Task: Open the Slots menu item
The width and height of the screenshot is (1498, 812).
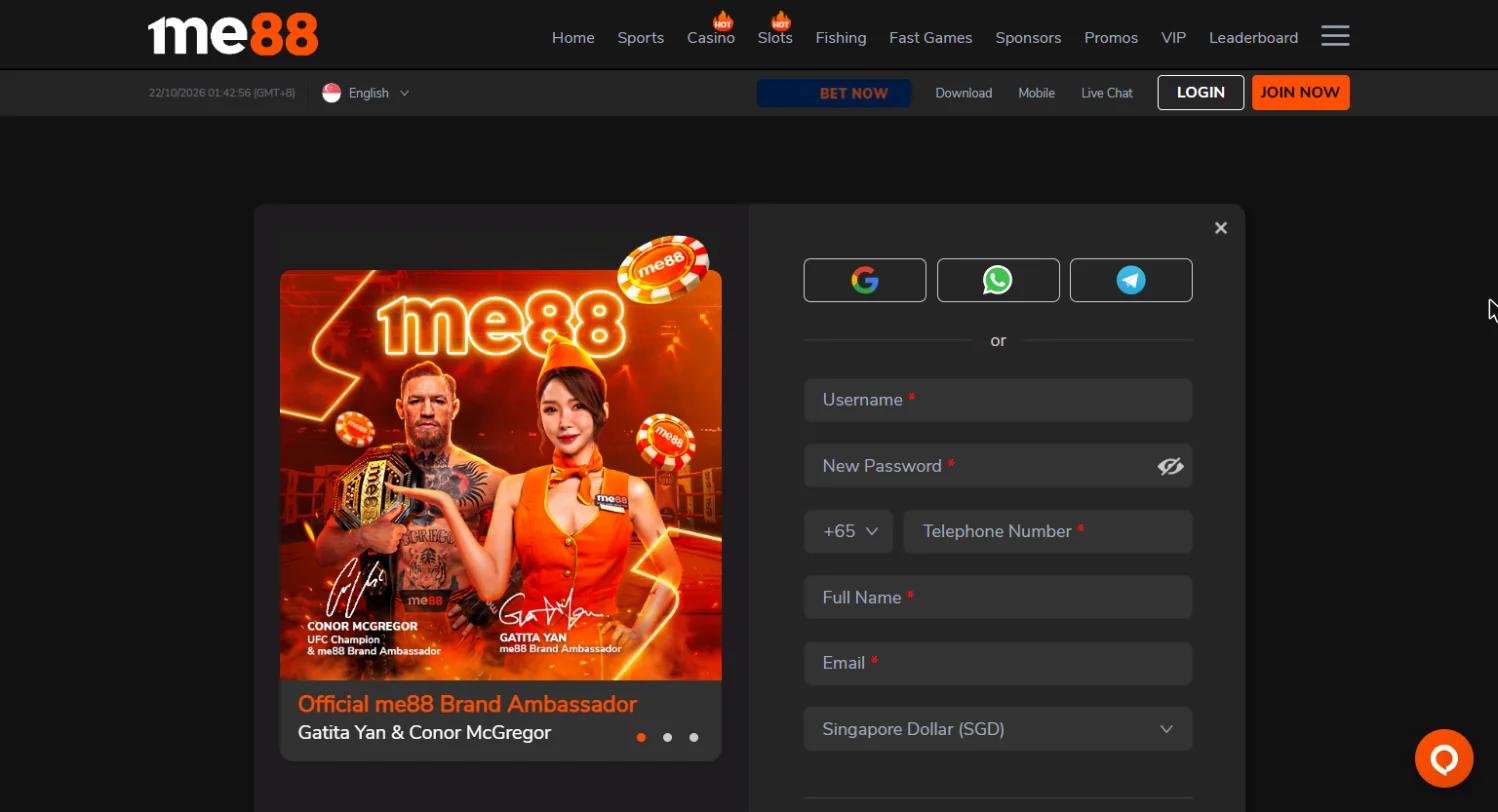Action: click(x=775, y=38)
